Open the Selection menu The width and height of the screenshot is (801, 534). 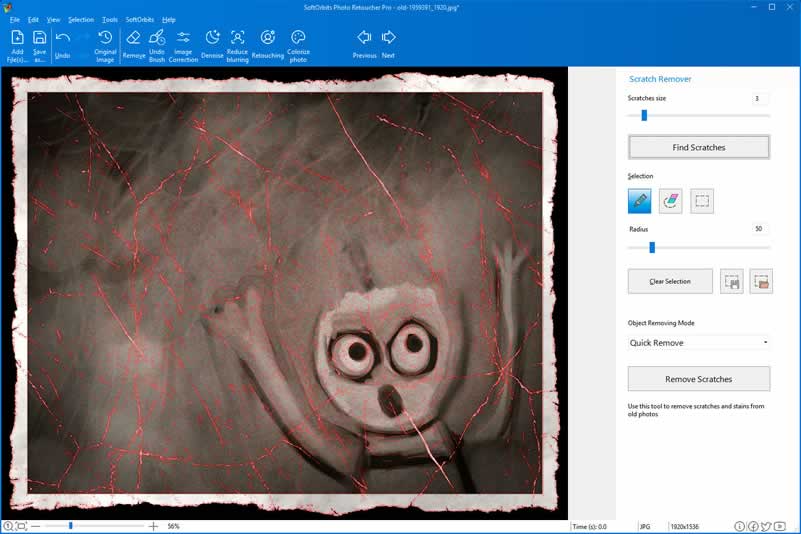[x=81, y=19]
